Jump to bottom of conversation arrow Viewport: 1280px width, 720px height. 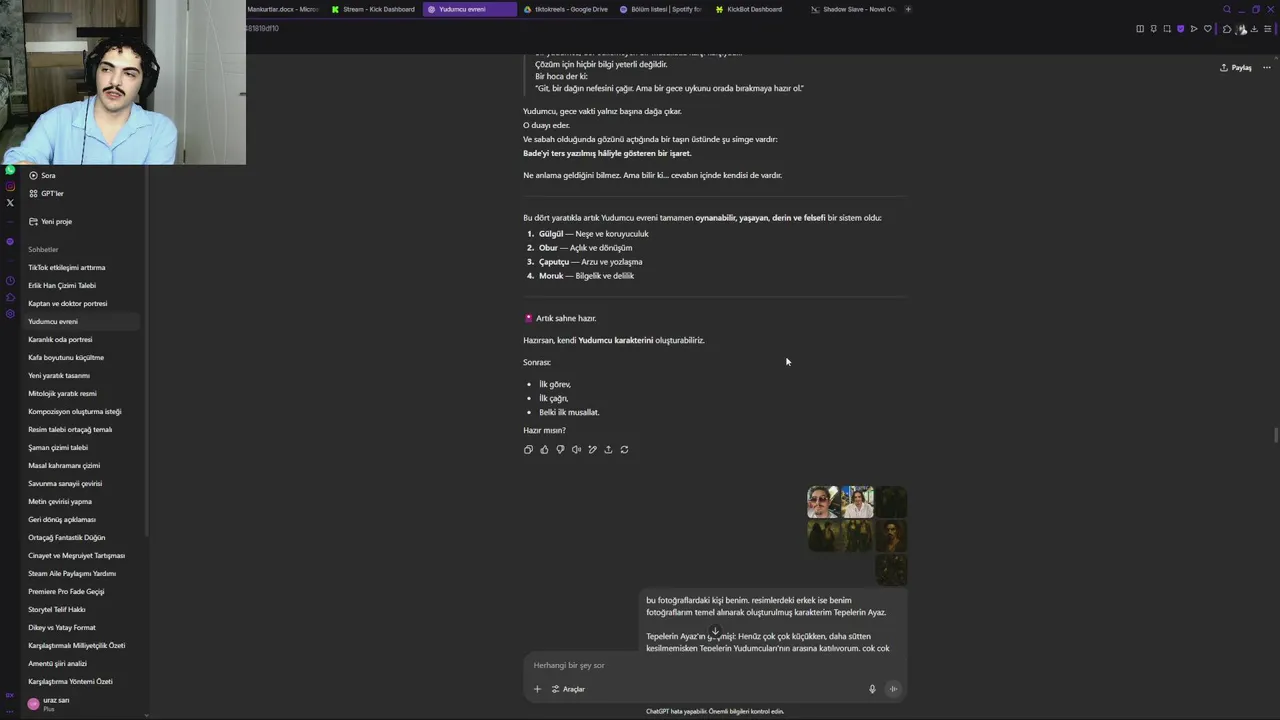tap(715, 632)
